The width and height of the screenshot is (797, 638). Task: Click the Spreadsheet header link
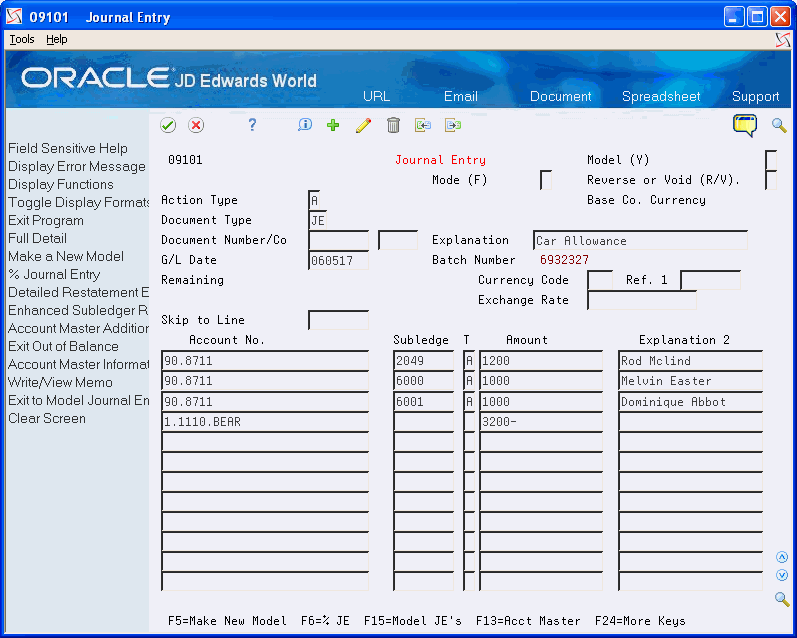point(661,96)
